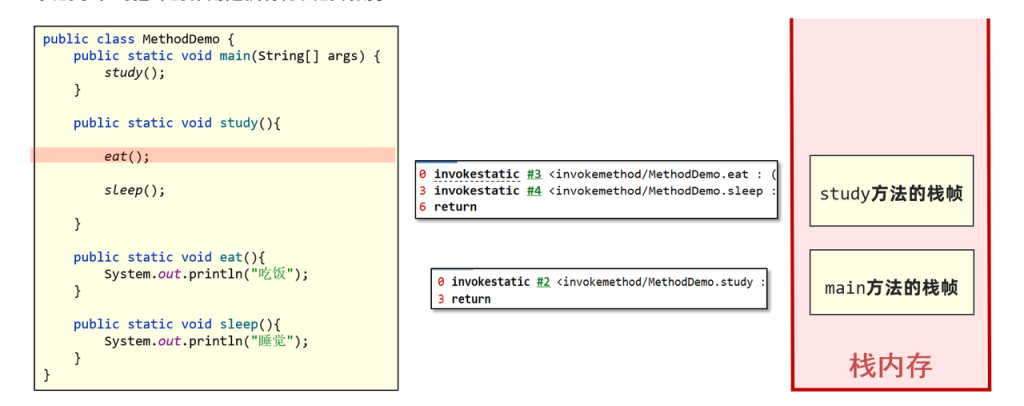Click the sleep() call inside study method
This screenshot has width=1024, height=406.
click(x=134, y=190)
